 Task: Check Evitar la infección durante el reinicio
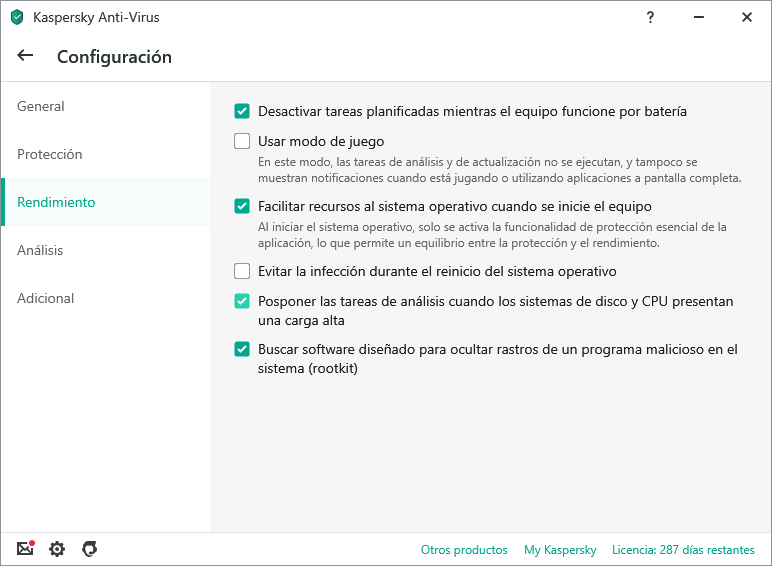242,271
